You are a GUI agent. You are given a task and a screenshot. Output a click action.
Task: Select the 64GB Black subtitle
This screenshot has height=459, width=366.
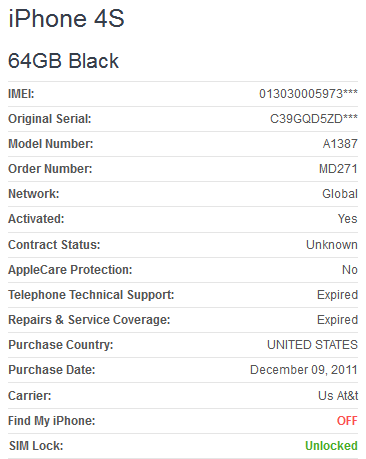(63, 61)
